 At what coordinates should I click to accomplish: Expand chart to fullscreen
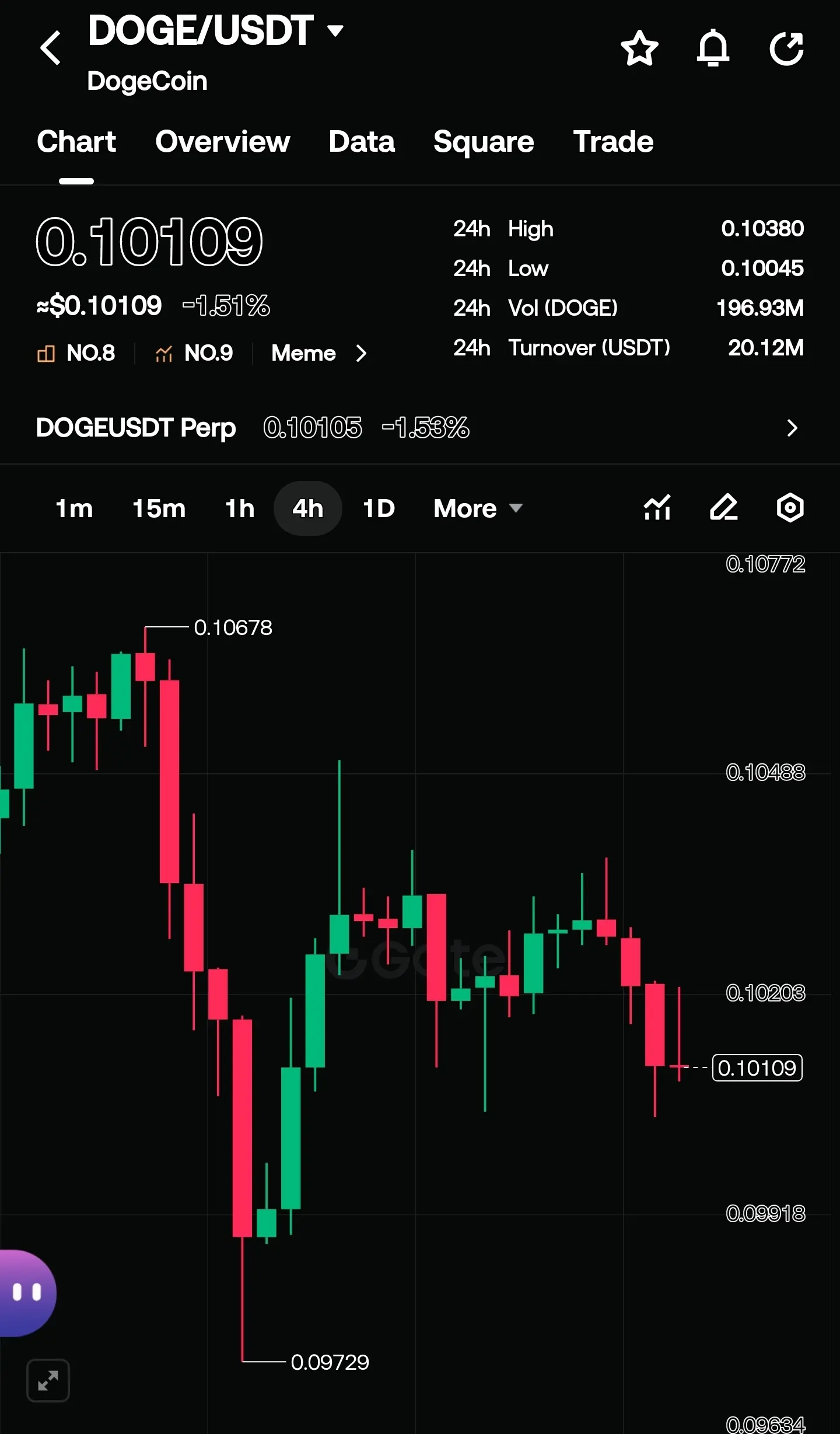48,1381
